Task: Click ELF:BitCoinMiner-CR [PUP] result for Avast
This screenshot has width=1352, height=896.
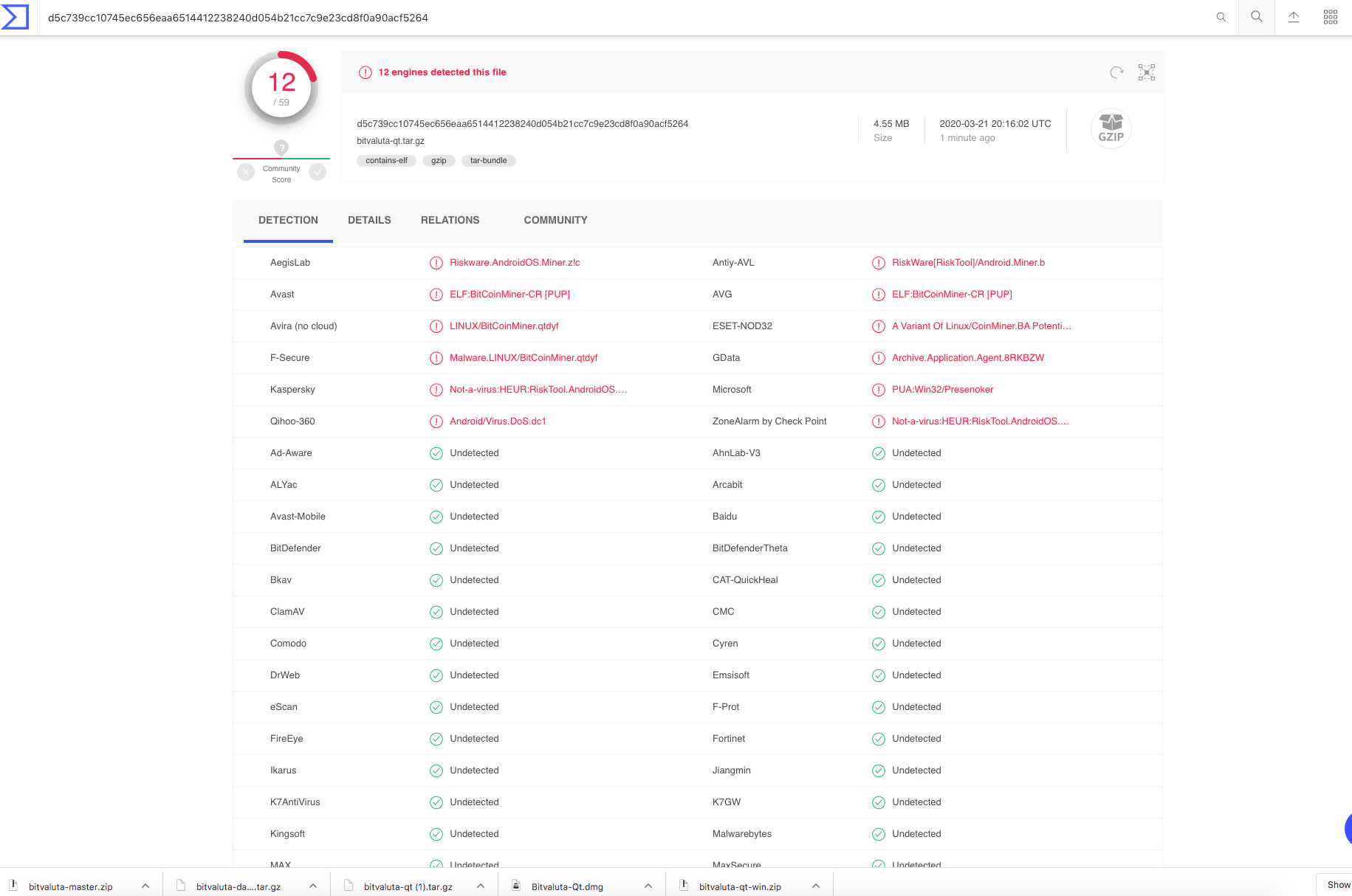Action: pyautogui.click(x=509, y=294)
